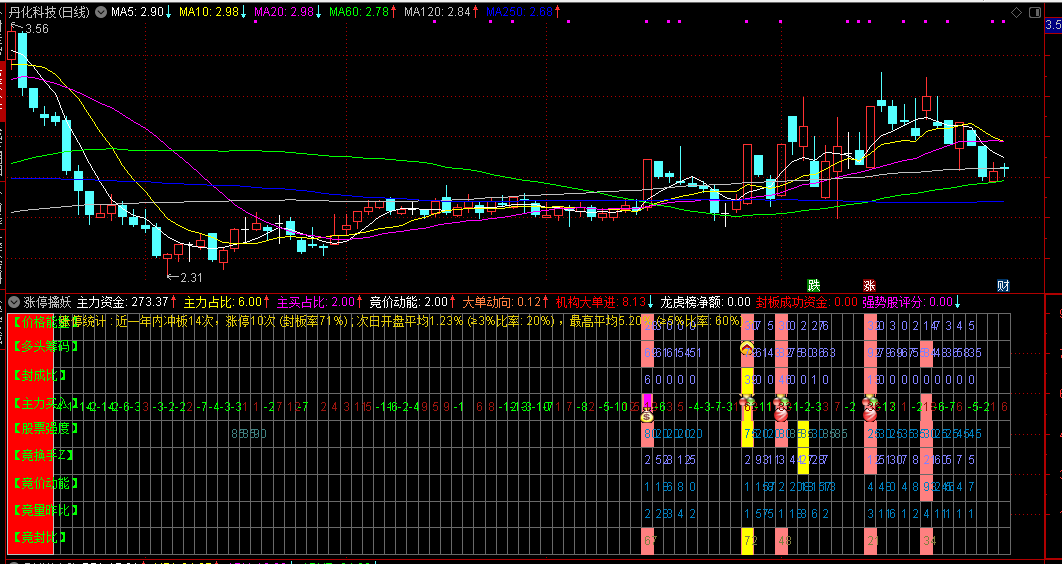Click the bull icon in the 多头筹码 row
1062x564 pixels.
click(x=747, y=348)
